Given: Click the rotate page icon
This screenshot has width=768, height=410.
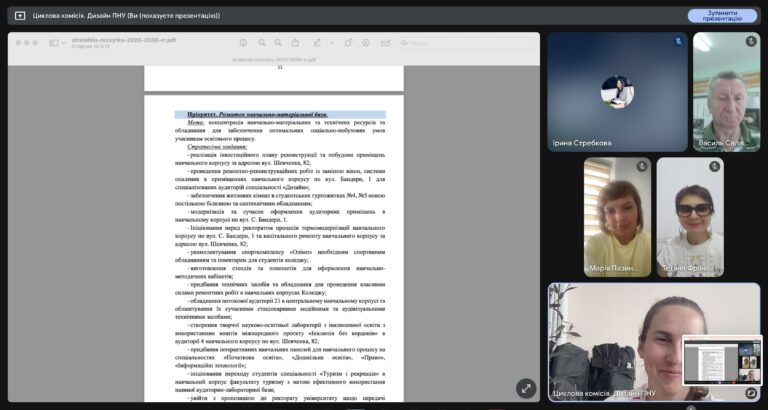Looking at the screenshot, I should [x=348, y=43].
